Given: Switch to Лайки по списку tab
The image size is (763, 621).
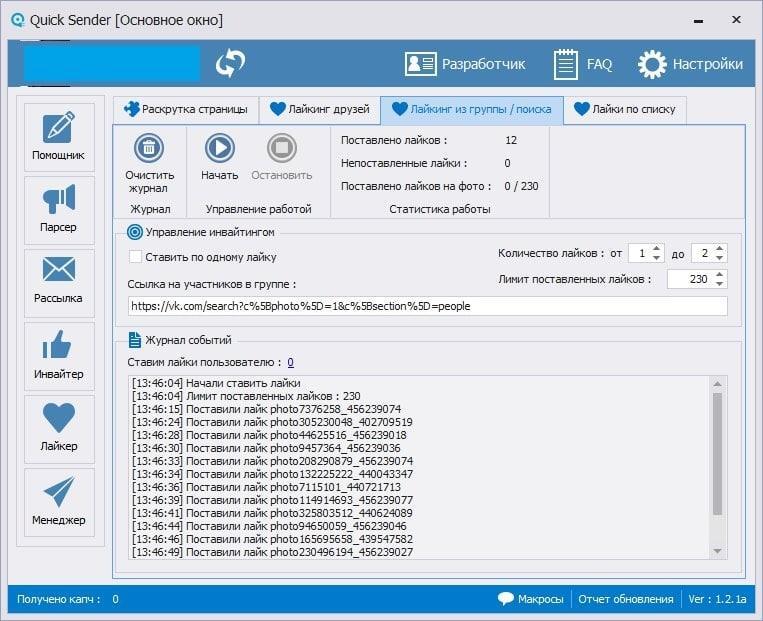Looking at the screenshot, I should pyautogui.click(x=625, y=109).
